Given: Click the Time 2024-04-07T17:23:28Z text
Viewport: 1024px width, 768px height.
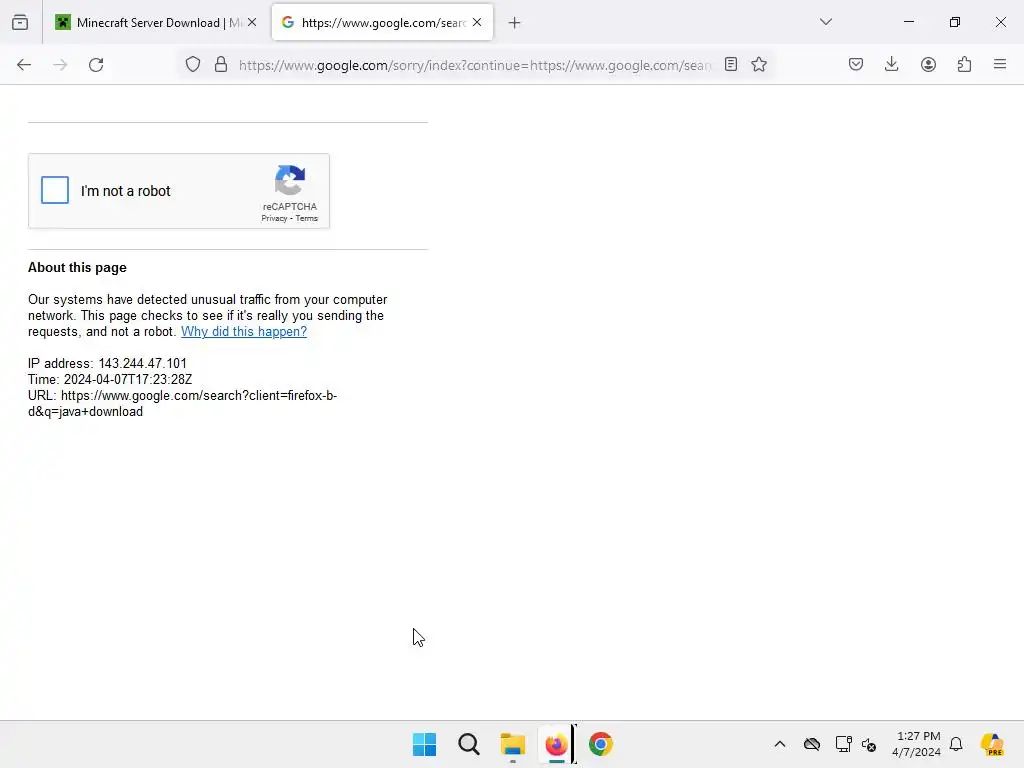Looking at the screenshot, I should (x=110, y=379).
